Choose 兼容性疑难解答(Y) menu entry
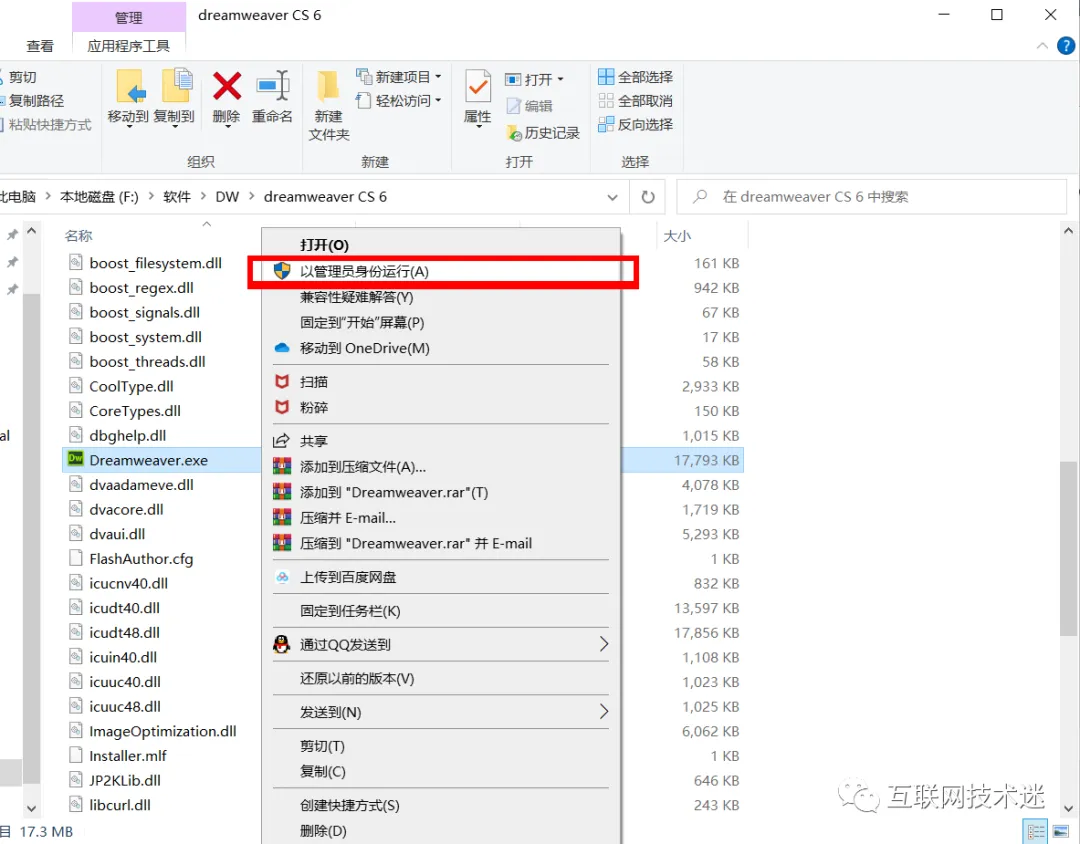The height and width of the screenshot is (844, 1080). 441,297
